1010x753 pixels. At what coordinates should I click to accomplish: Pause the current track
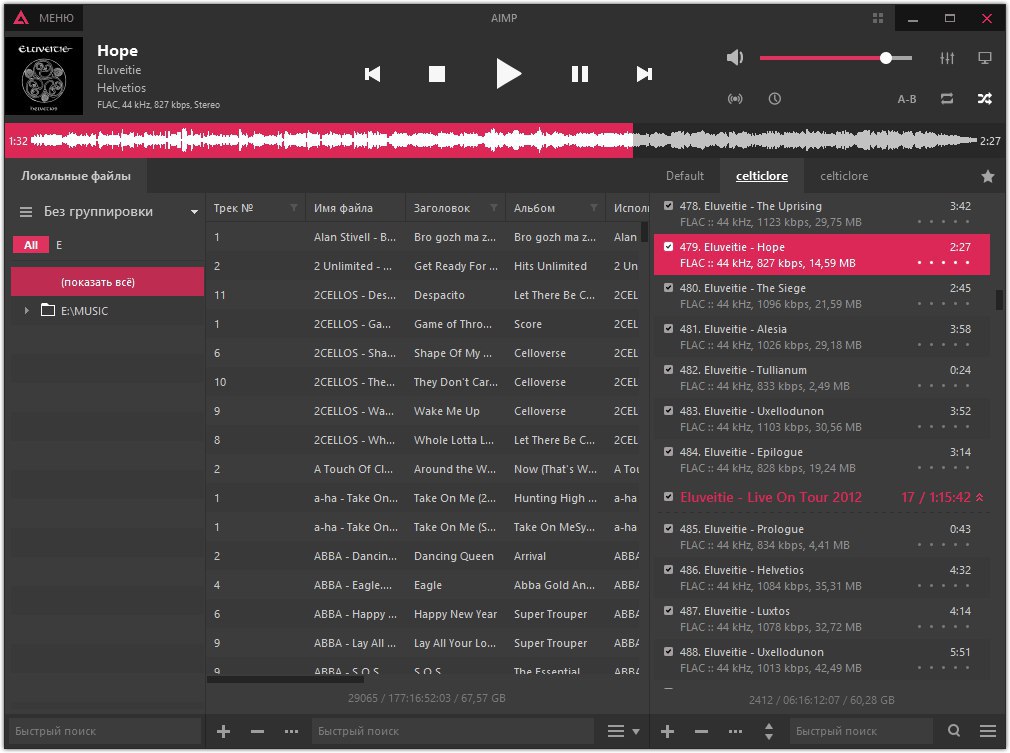point(580,74)
